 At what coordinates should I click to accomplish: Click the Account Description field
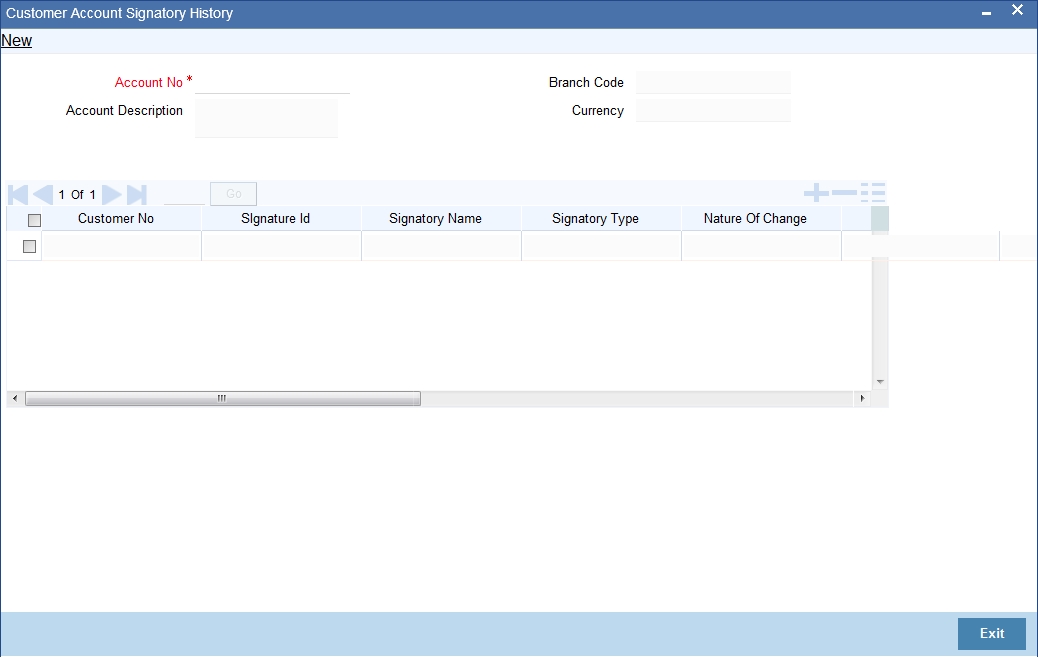tap(267, 118)
